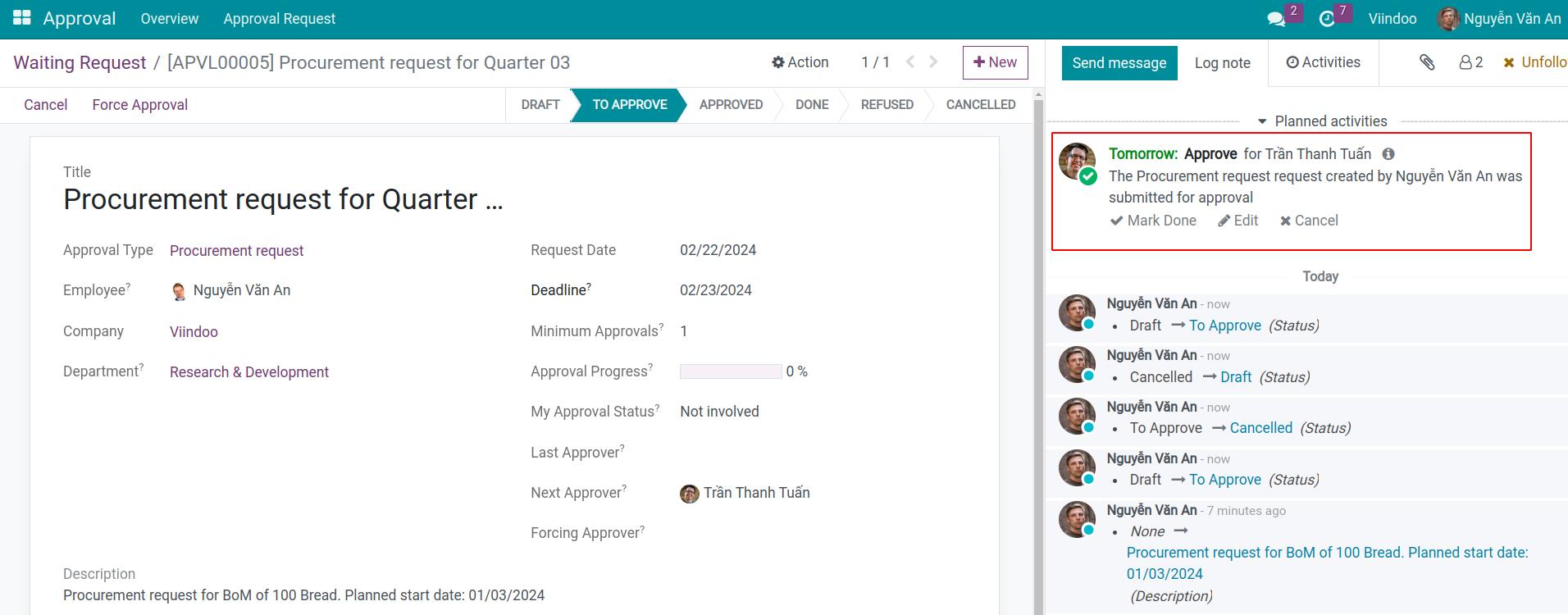The width and height of the screenshot is (1568, 615).
Task: Click Cancel request button
Action: point(45,105)
